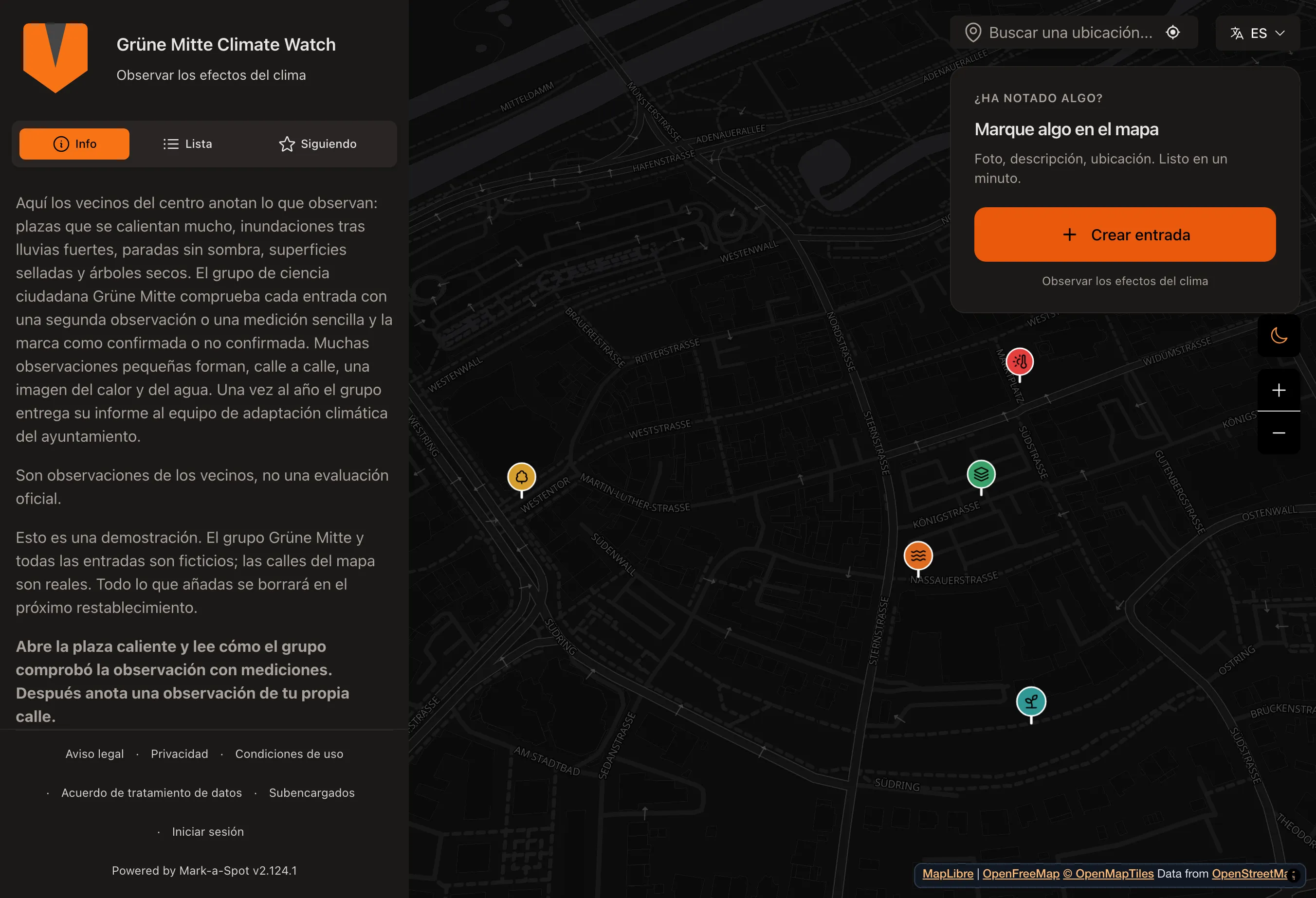Zoom out of the map

click(1278, 433)
